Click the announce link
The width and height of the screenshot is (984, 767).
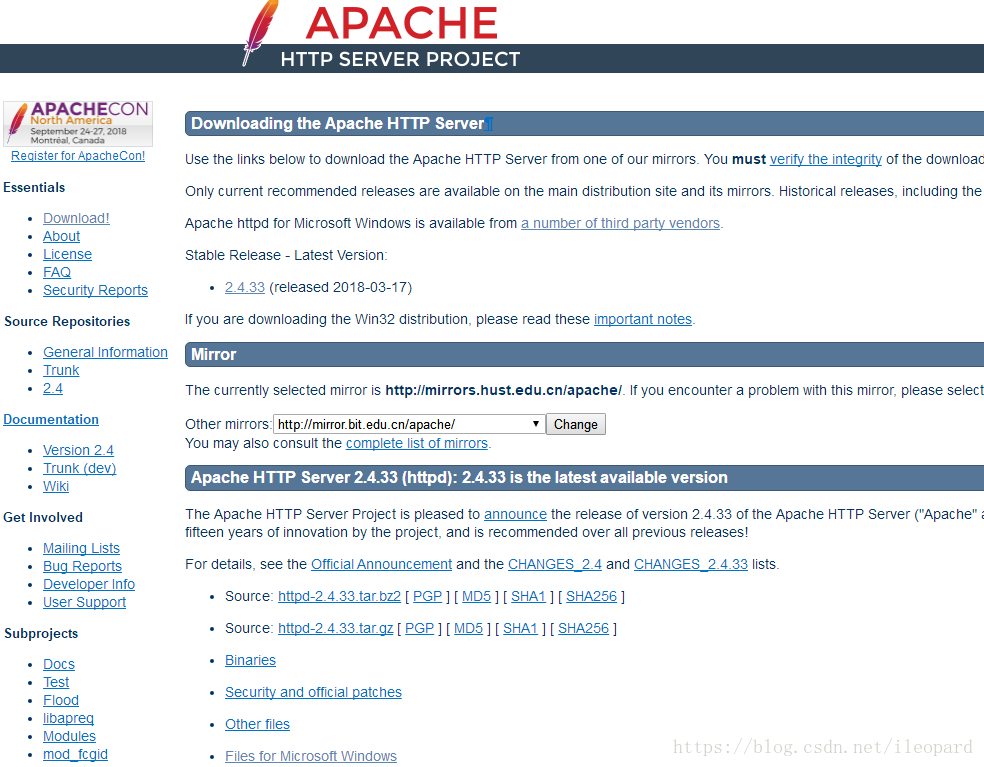tap(515, 514)
